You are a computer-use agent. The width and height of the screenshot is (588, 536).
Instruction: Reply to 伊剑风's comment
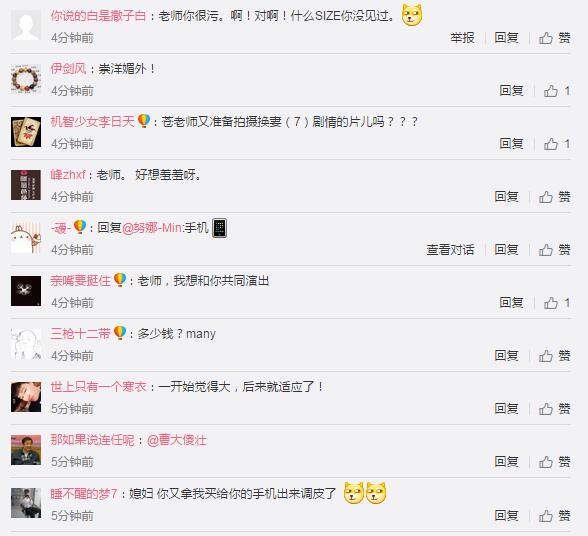click(x=511, y=90)
